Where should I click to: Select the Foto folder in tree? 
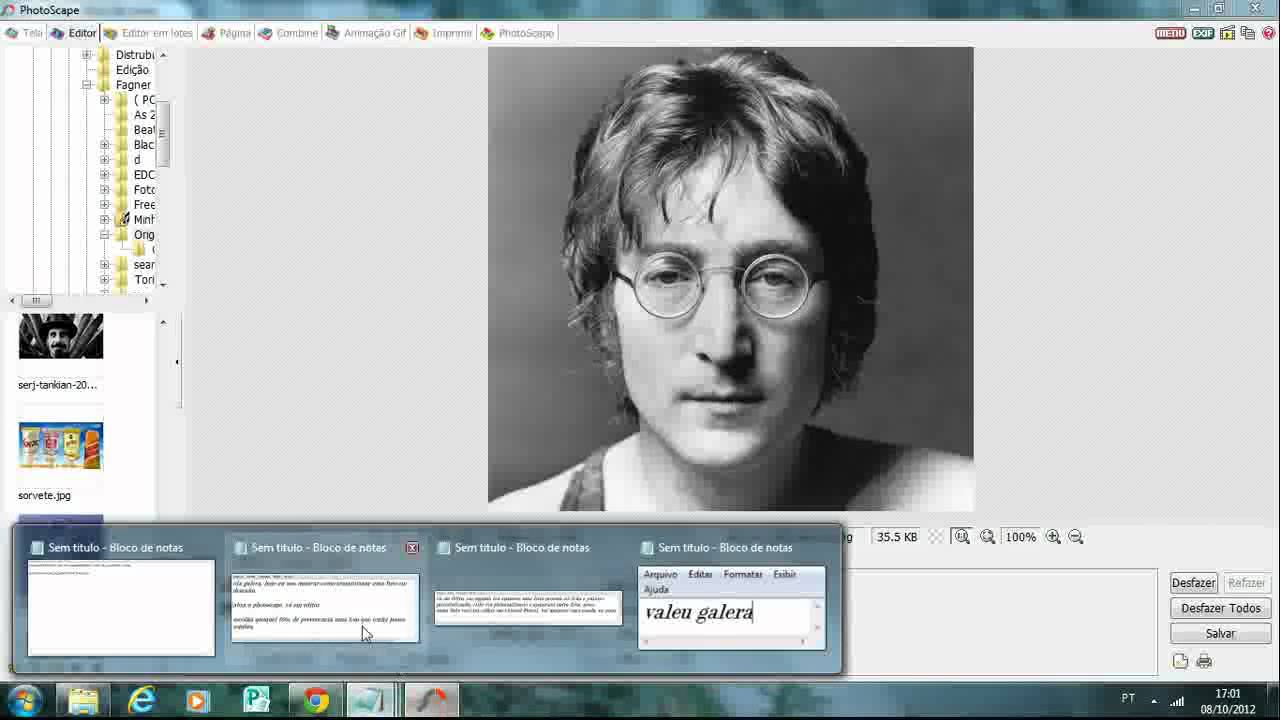[144, 190]
